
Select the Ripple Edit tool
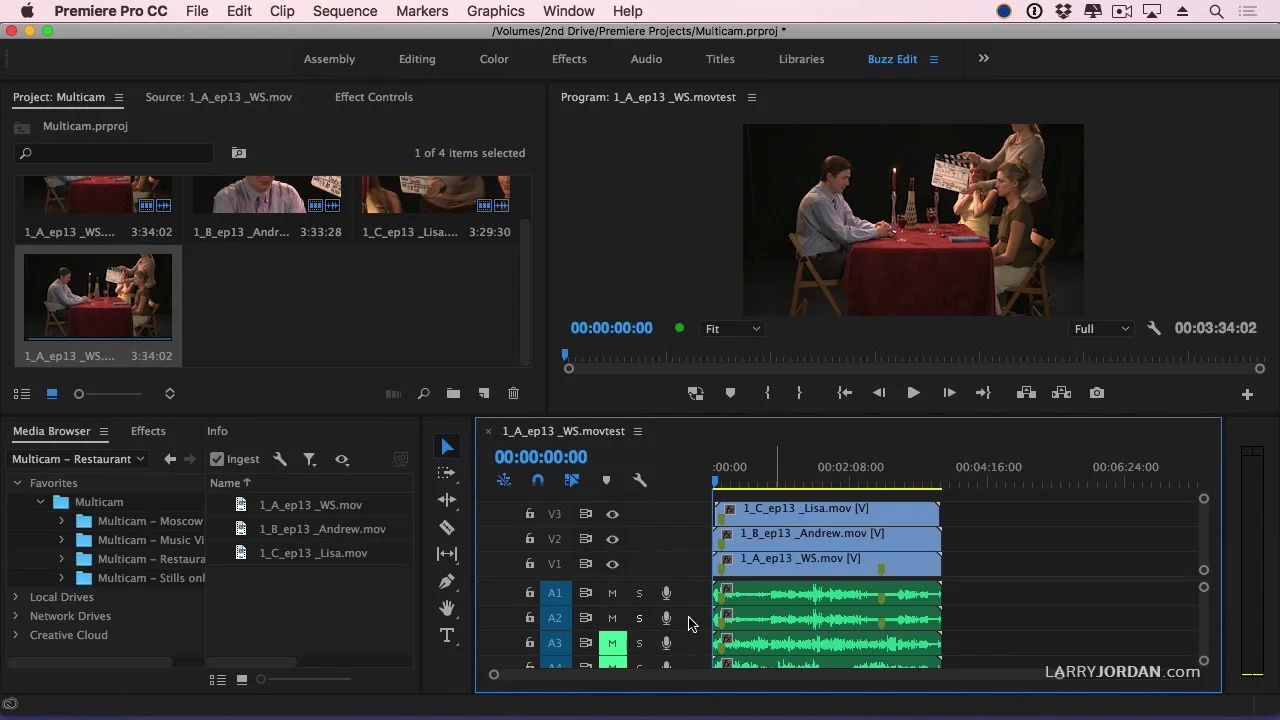pos(447,500)
